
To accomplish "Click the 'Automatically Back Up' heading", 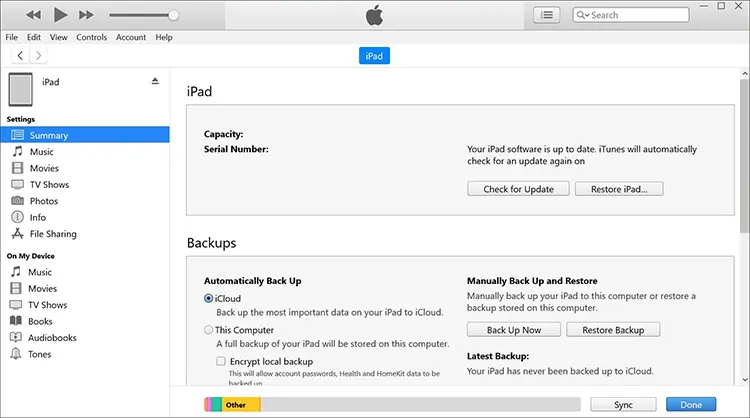I will point(253,281).
